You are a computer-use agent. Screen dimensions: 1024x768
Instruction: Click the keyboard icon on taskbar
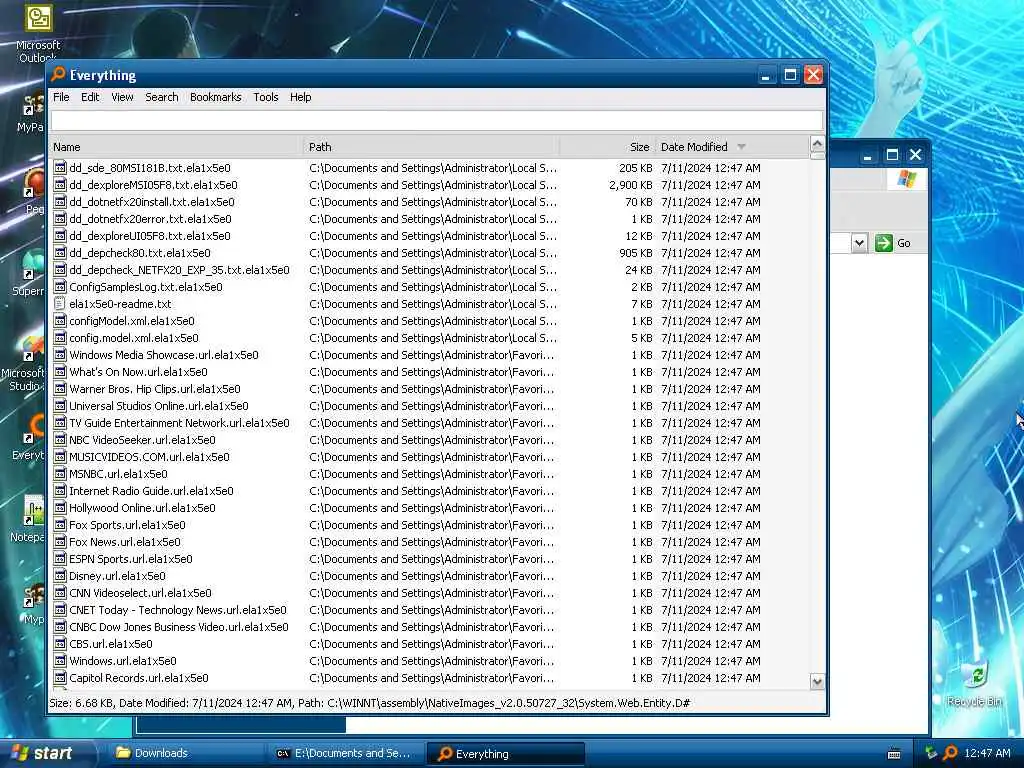click(894, 754)
